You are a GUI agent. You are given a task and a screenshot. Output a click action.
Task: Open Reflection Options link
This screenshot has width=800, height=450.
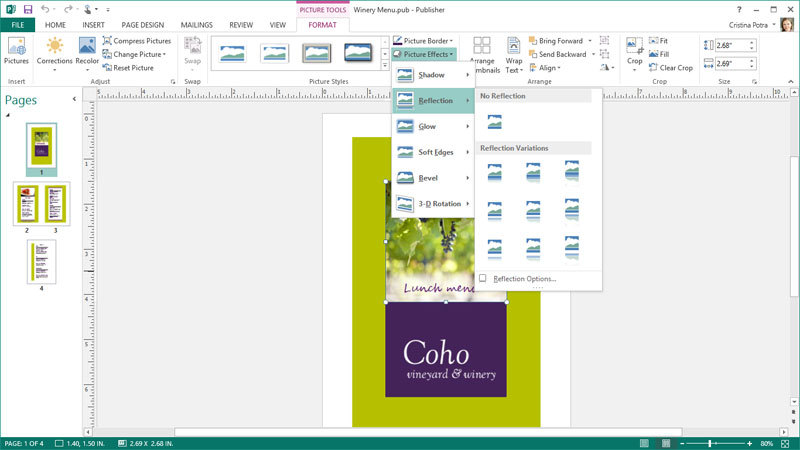coord(518,279)
